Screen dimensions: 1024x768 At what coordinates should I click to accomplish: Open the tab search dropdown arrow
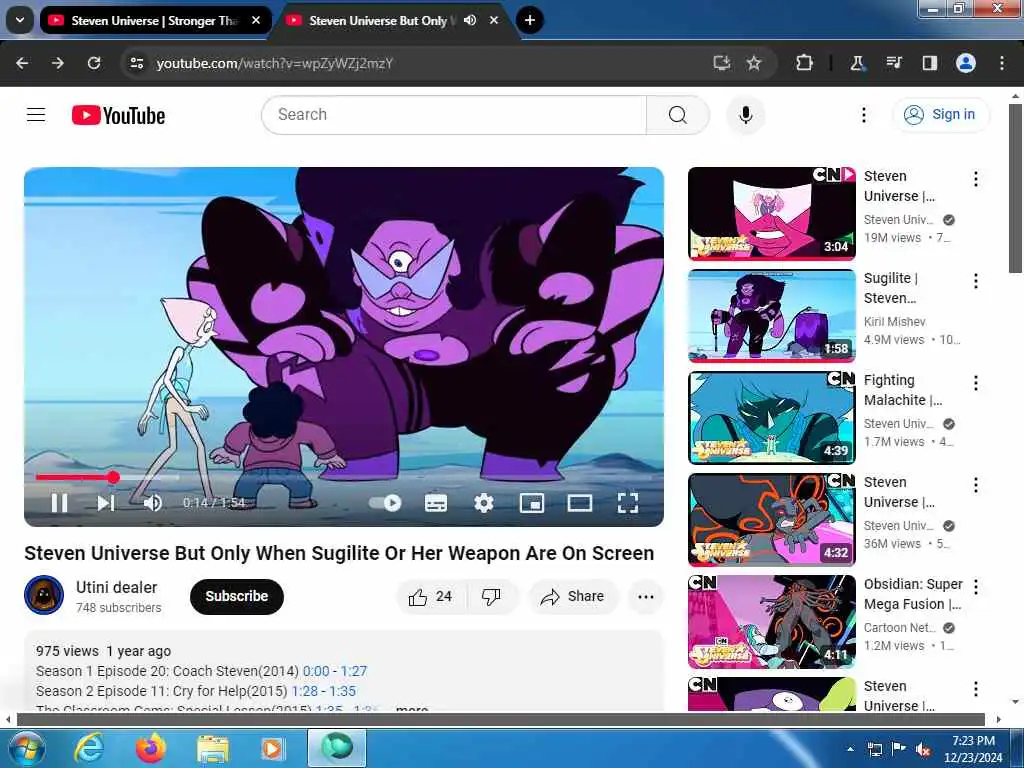(x=20, y=20)
